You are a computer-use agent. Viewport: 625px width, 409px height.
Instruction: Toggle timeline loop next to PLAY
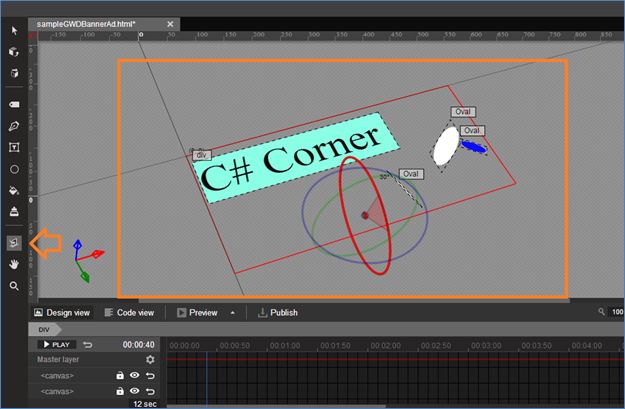(88, 345)
